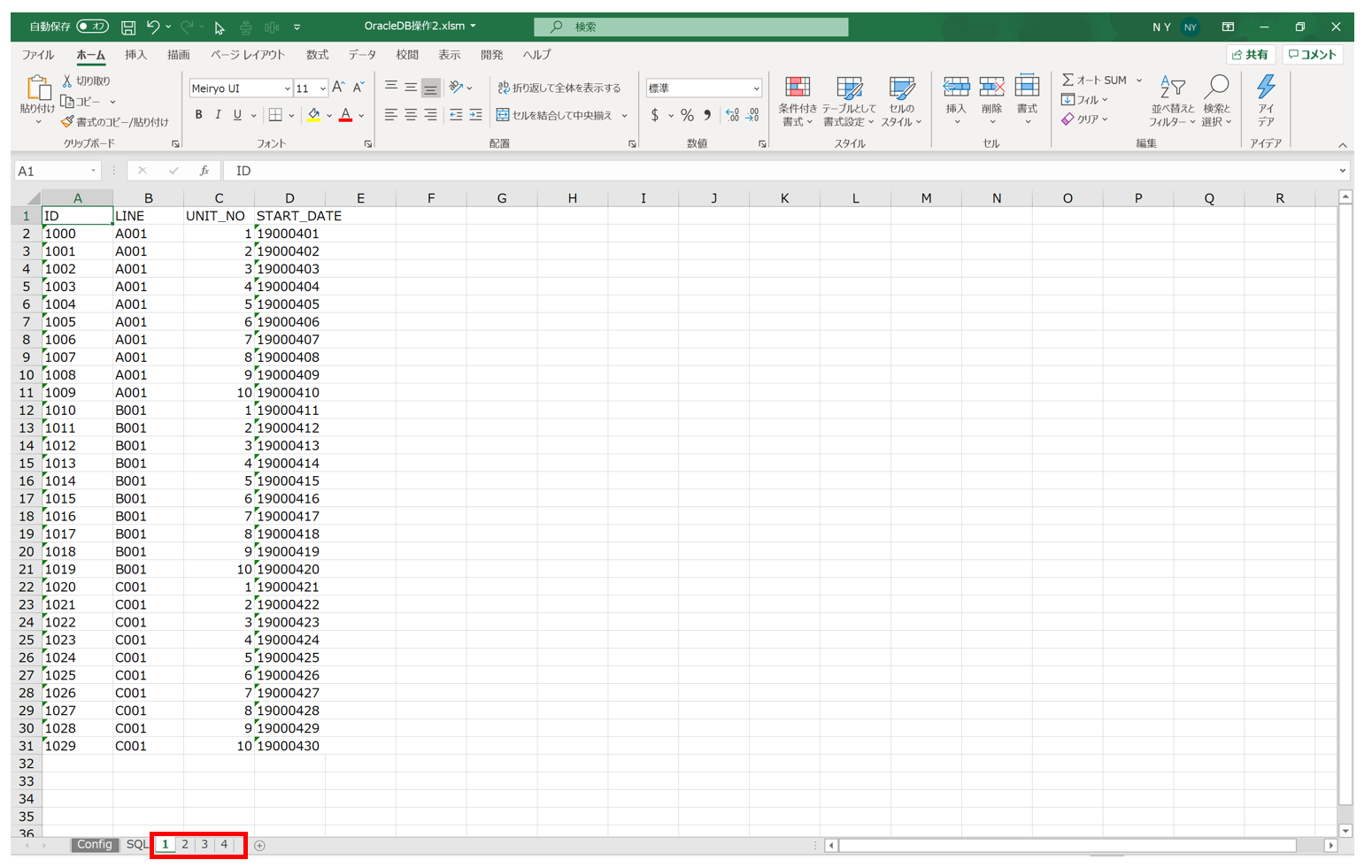Open Cell Styles gallery
This screenshot has width=1372, height=868.
tap(901, 101)
